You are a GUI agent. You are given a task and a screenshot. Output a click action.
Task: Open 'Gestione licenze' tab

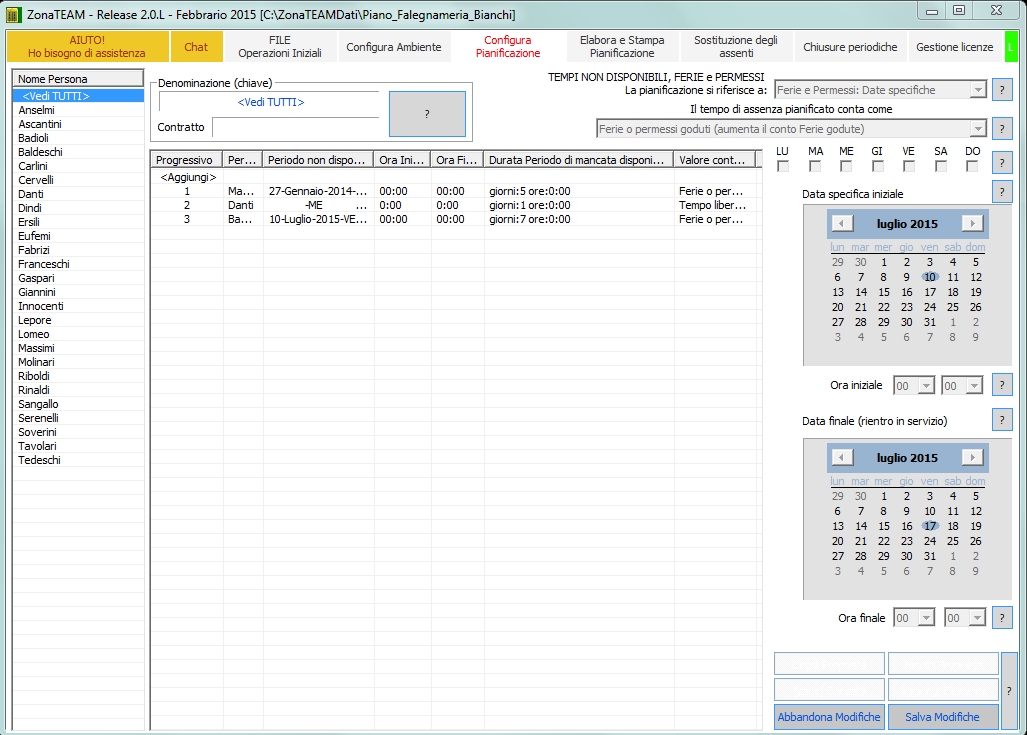954,47
